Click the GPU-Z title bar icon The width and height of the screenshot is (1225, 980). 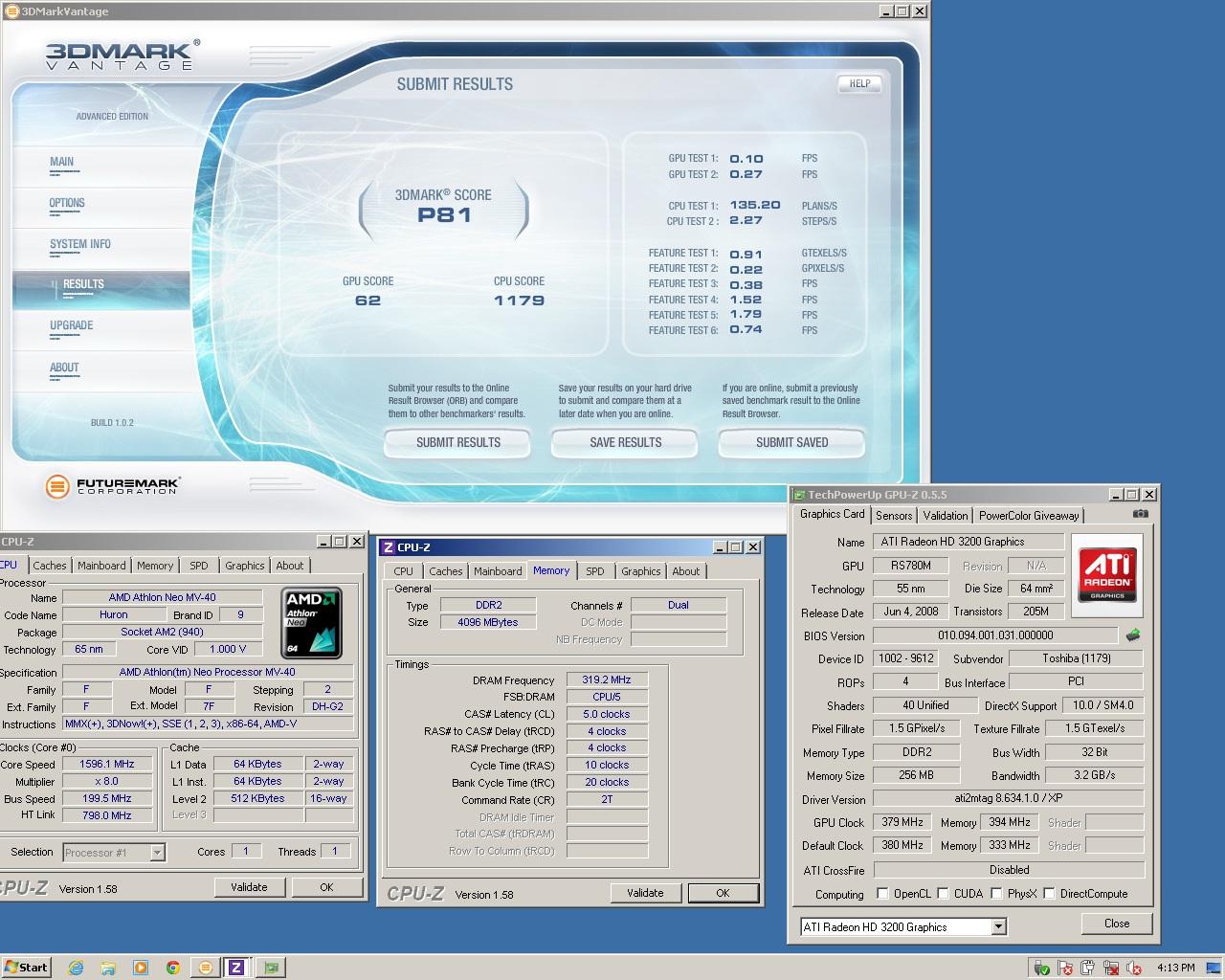coord(798,495)
